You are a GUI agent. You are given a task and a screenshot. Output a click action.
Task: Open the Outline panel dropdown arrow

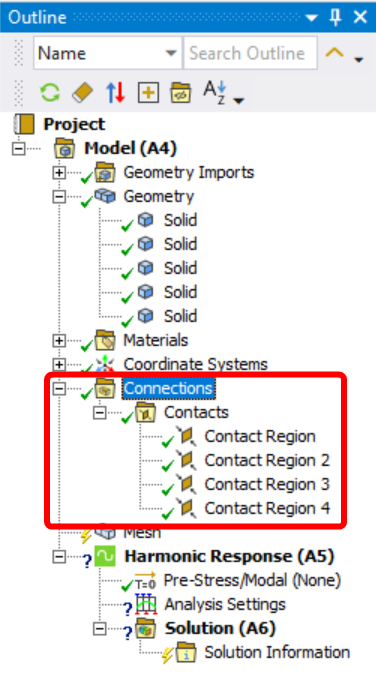point(312,18)
